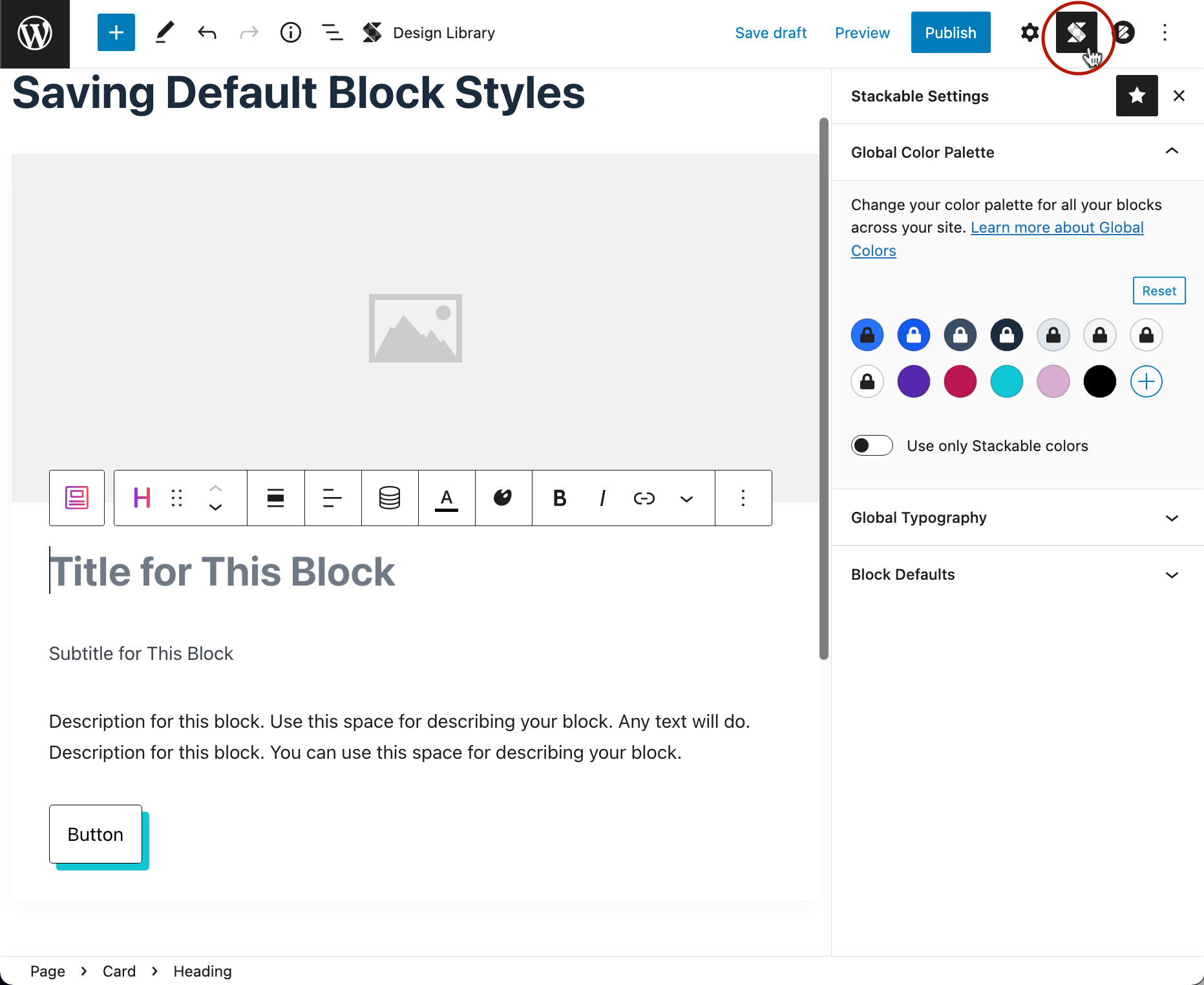This screenshot has height=985, width=1204.
Task: Enable Use only Stackable colors toggle
Action: coord(872,445)
